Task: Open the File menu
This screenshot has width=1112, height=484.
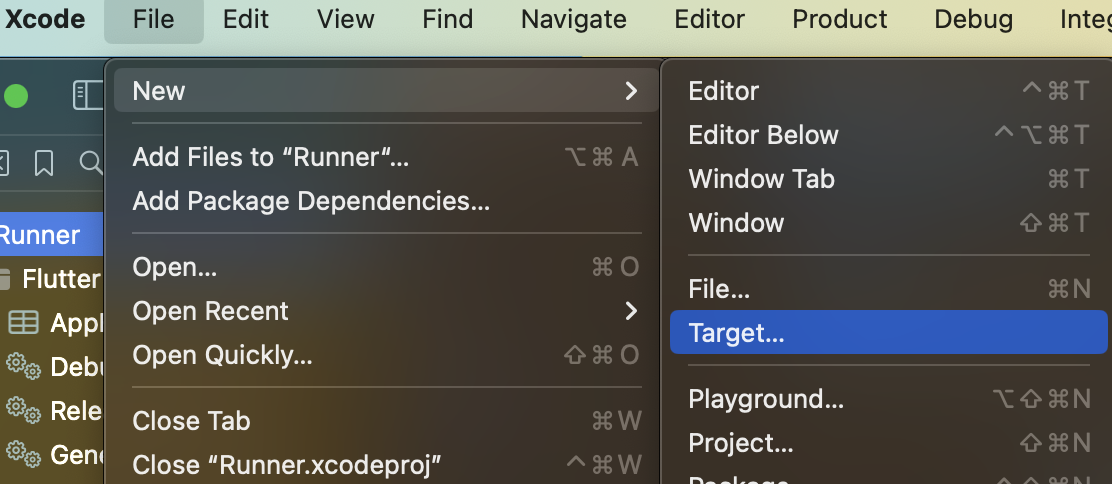Action: click(153, 19)
